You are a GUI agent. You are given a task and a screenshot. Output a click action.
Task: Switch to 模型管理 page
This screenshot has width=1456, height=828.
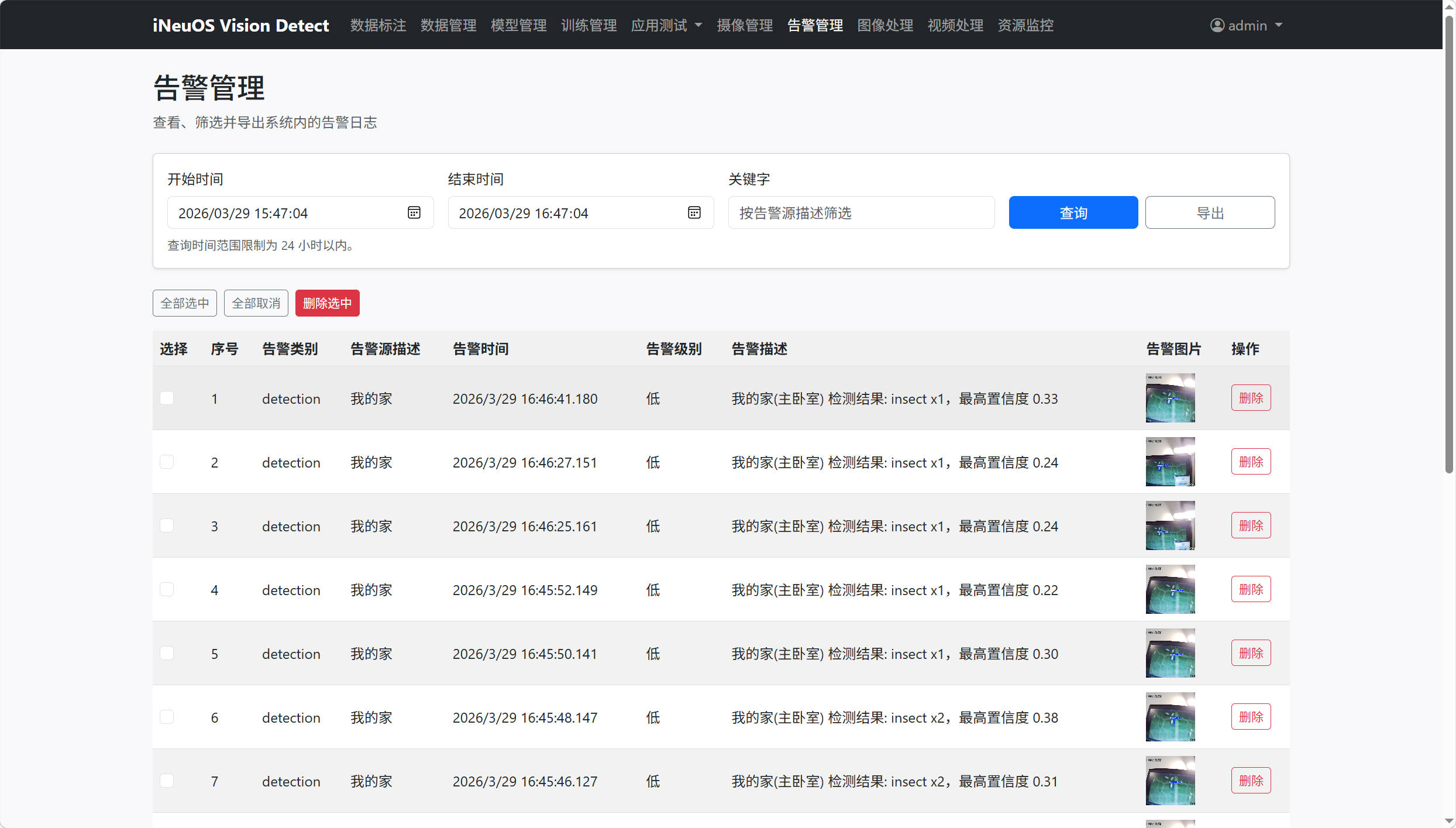[x=518, y=25]
